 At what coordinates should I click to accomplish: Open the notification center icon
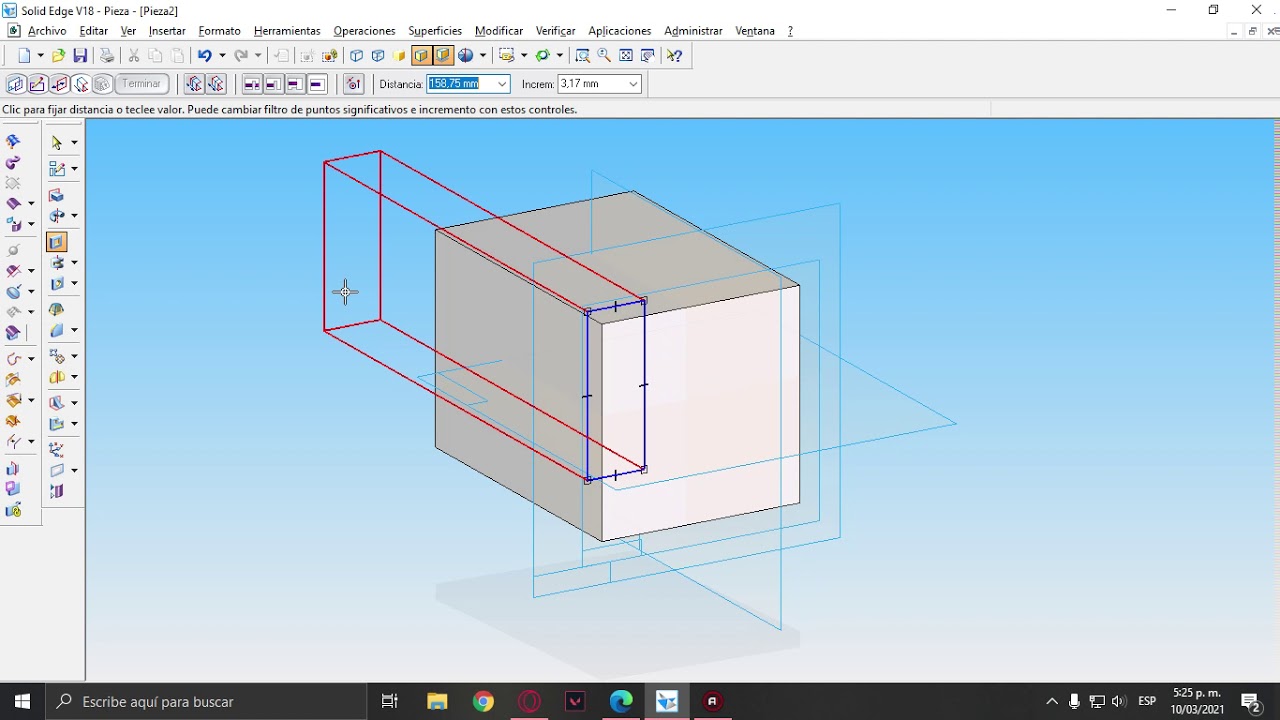pos(1250,702)
